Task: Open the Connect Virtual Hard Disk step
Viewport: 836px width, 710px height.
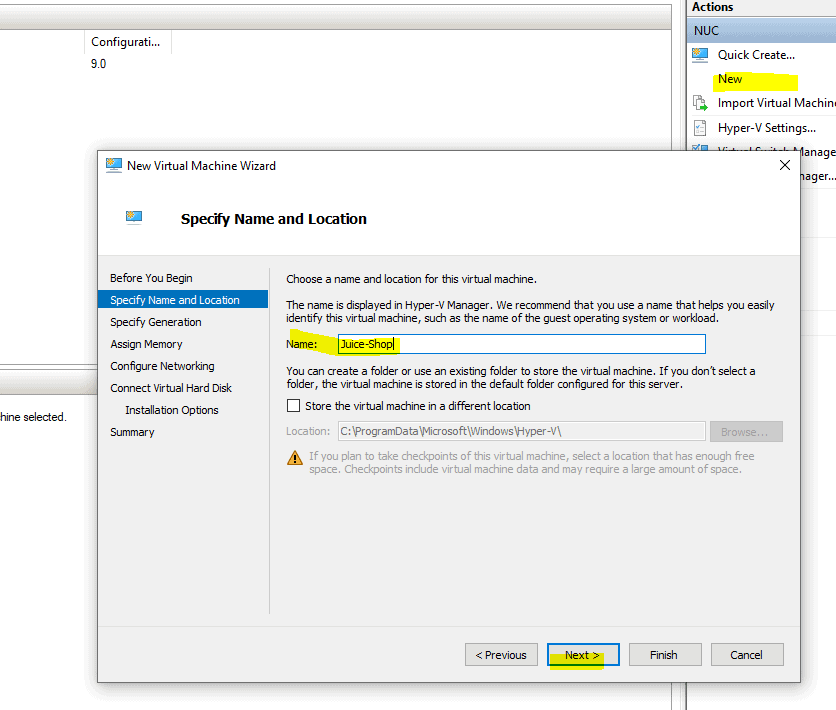Action: (x=171, y=388)
